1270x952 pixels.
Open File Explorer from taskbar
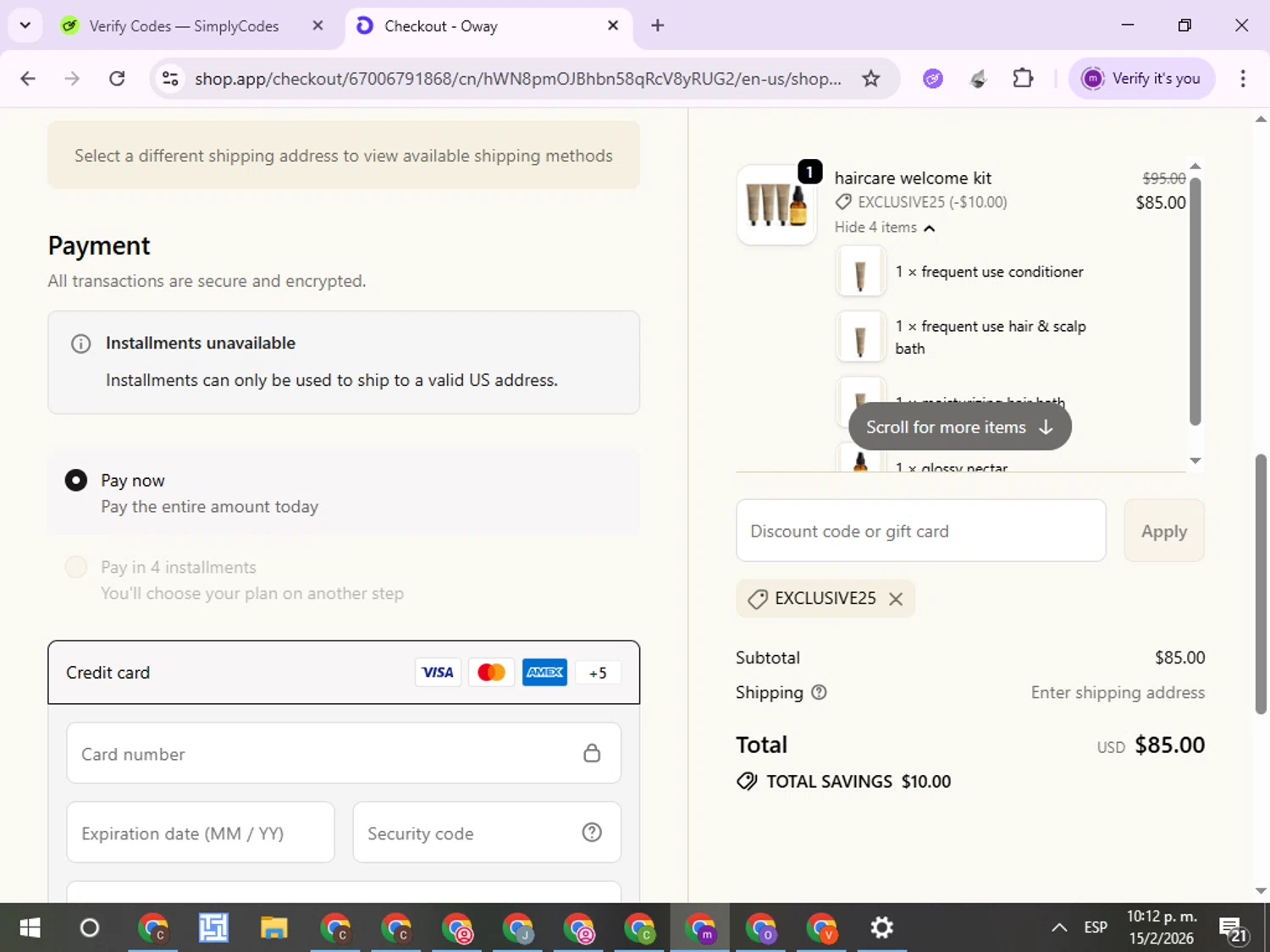click(x=273, y=928)
